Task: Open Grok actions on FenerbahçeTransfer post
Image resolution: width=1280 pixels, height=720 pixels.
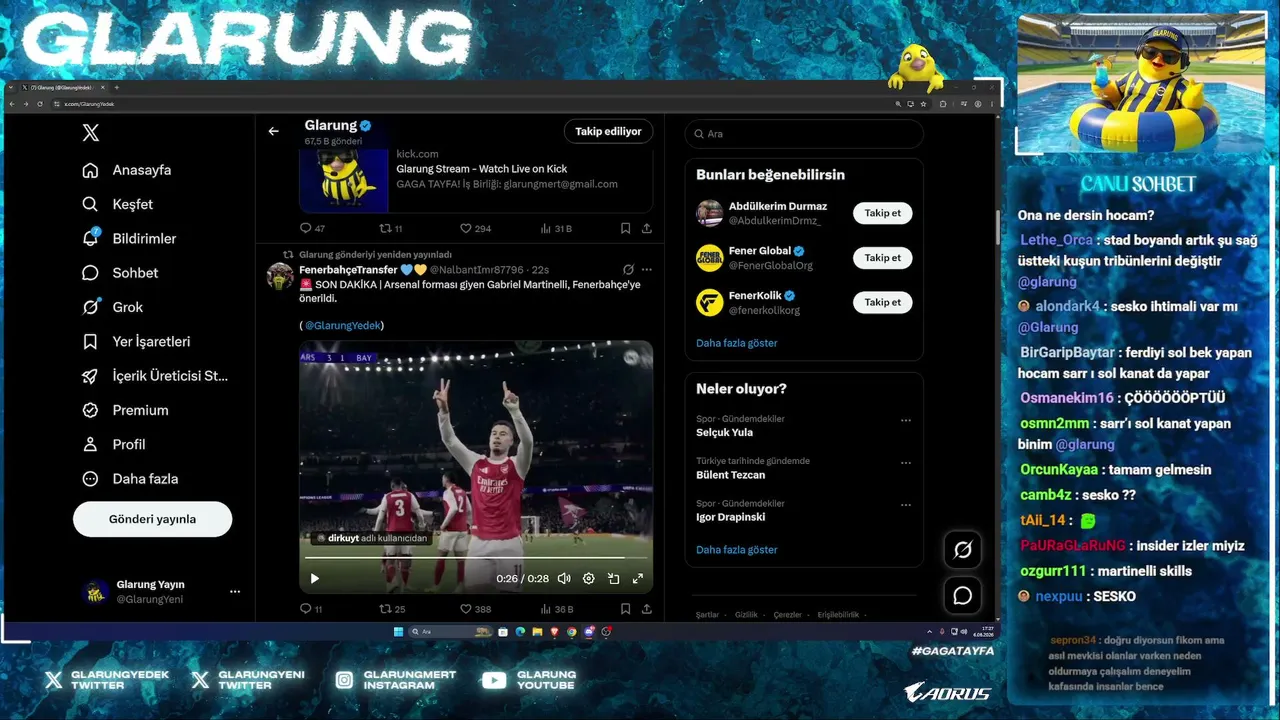Action: click(628, 270)
